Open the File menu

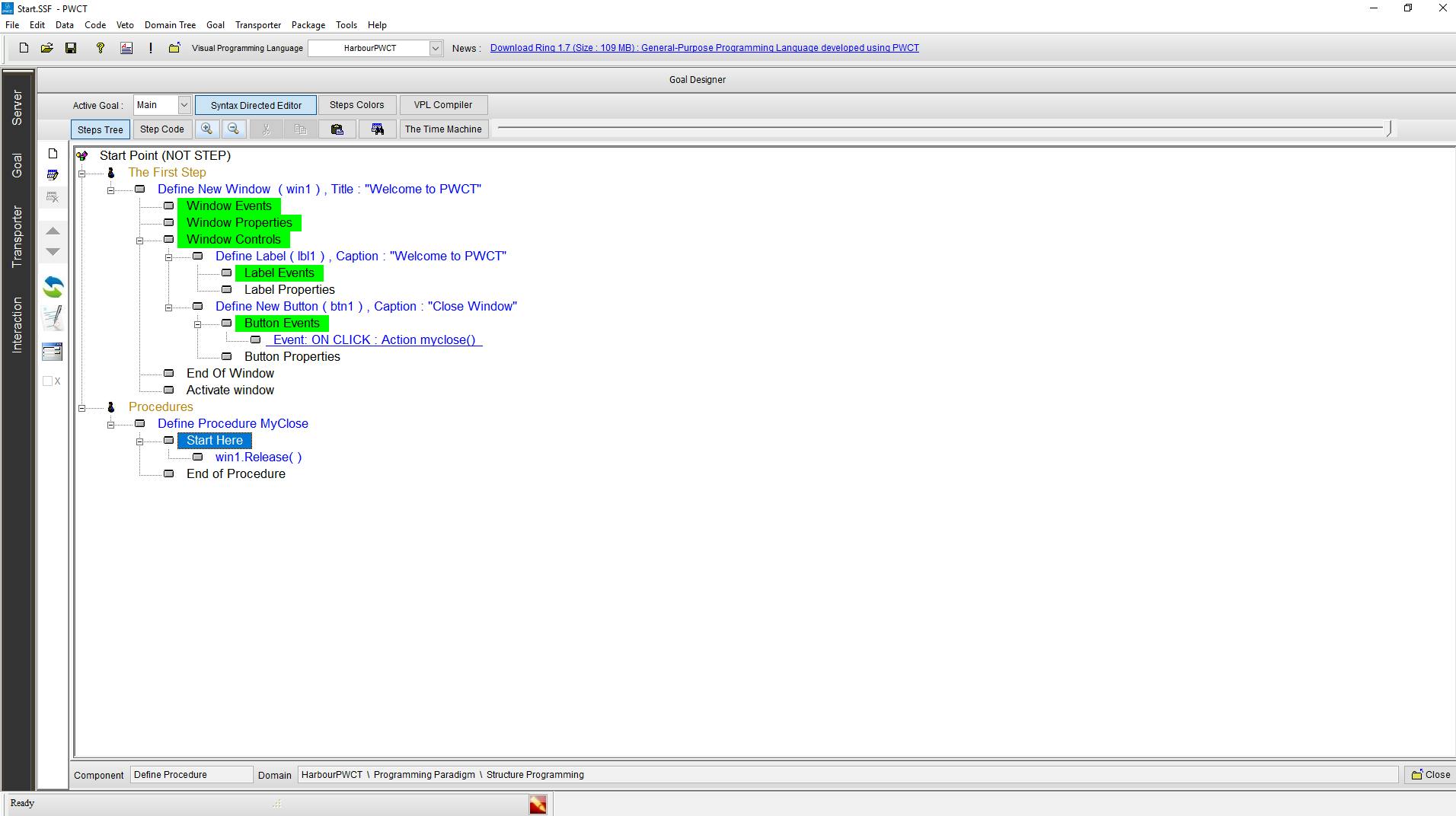[x=12, y=25]
